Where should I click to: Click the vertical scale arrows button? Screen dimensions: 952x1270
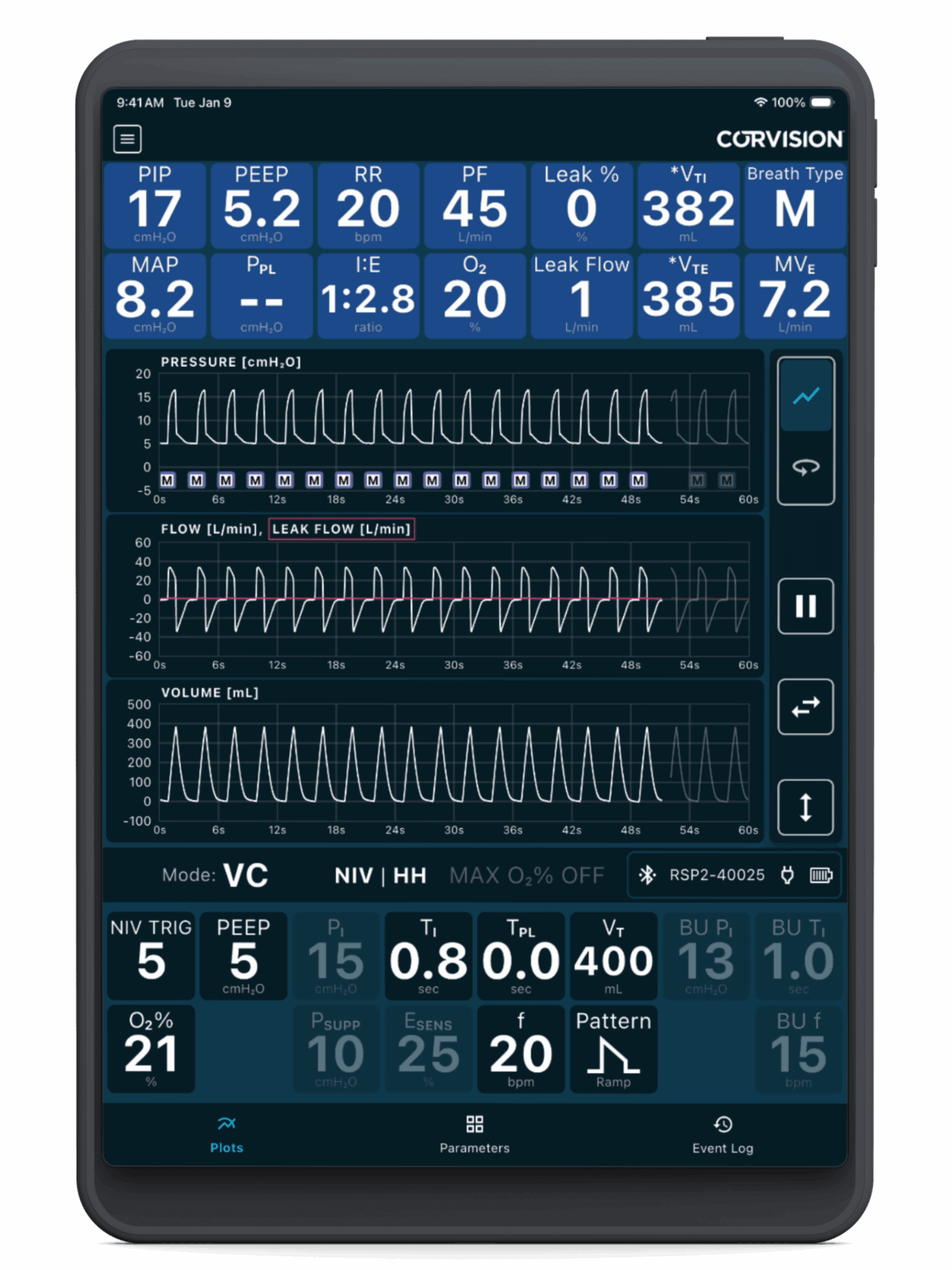pyautogui.click(x=806, y=807)
